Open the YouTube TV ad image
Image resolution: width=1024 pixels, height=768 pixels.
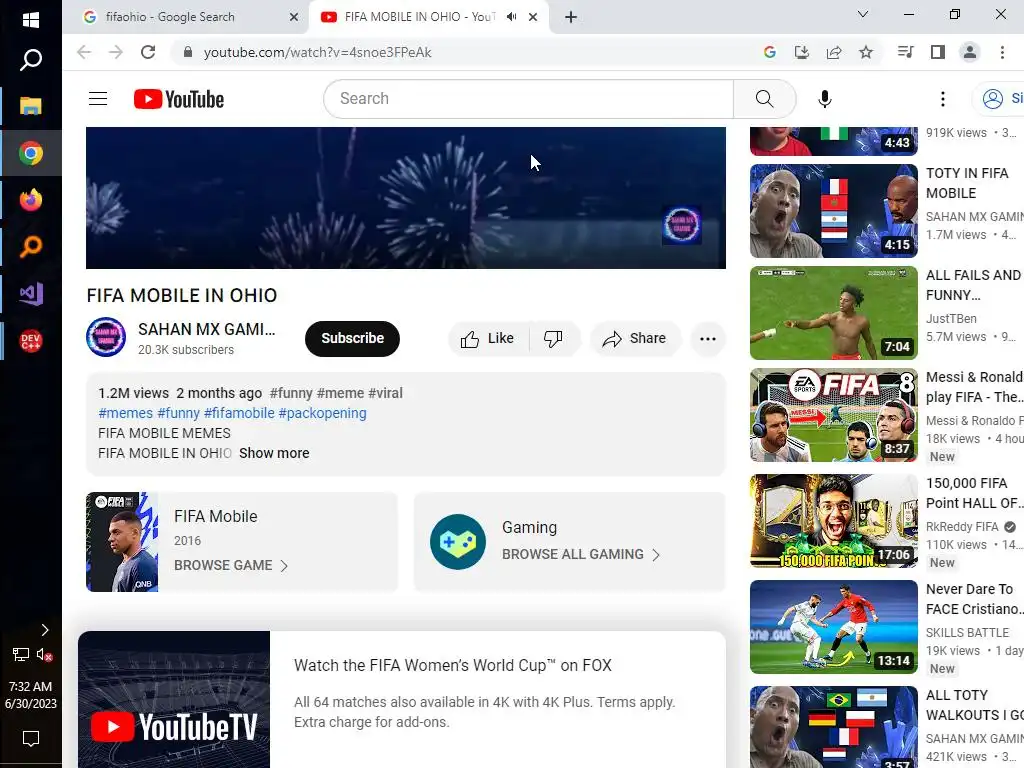(x=174, y=699)
